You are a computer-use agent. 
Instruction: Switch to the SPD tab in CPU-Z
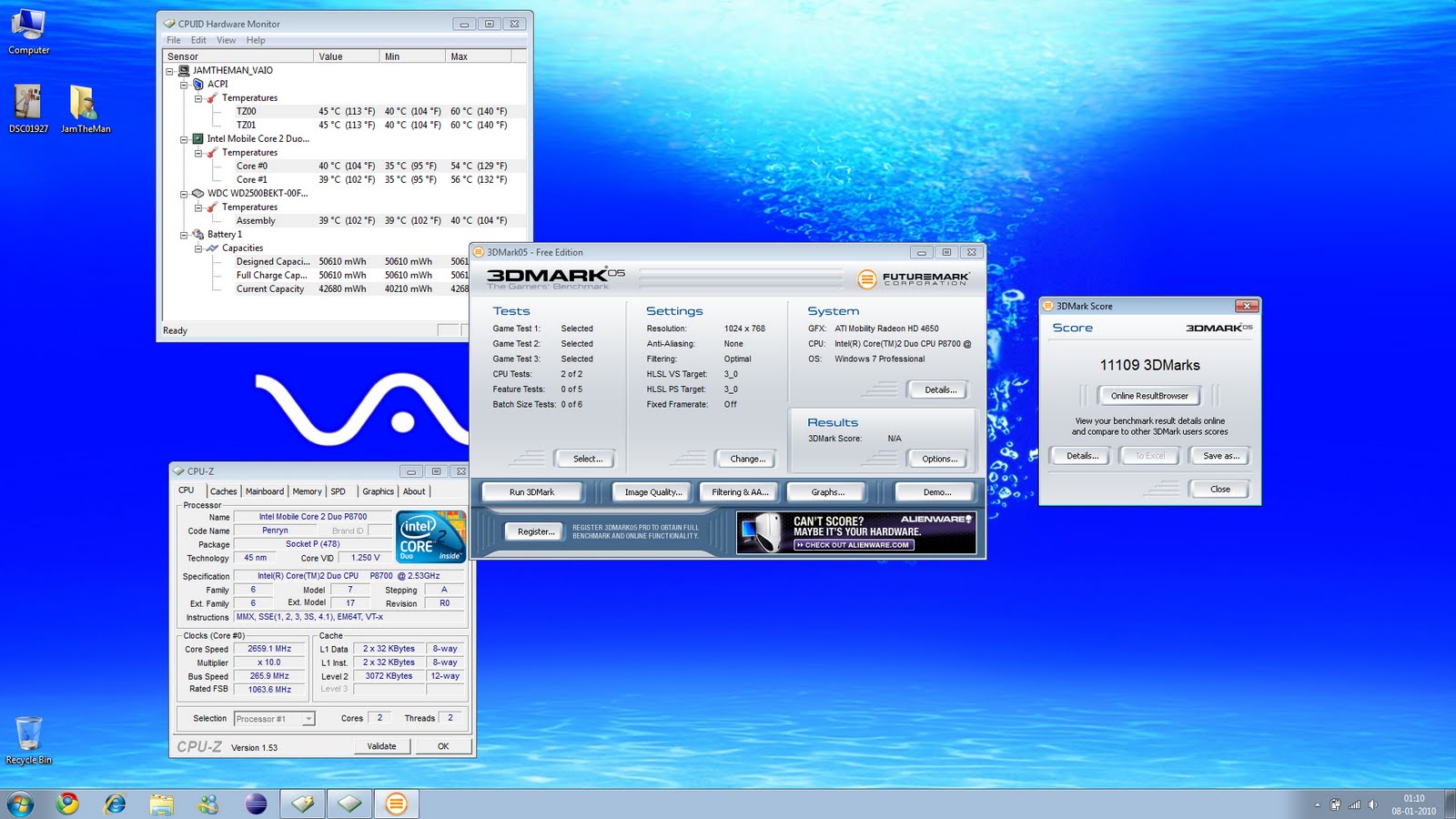click(339, 491)
